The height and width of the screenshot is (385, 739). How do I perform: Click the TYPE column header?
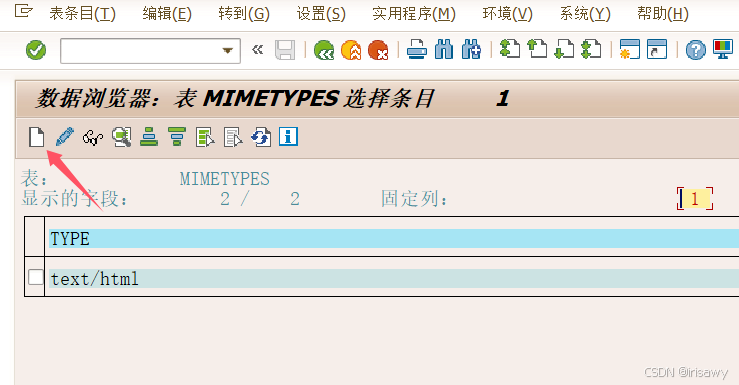click(394, 238)
